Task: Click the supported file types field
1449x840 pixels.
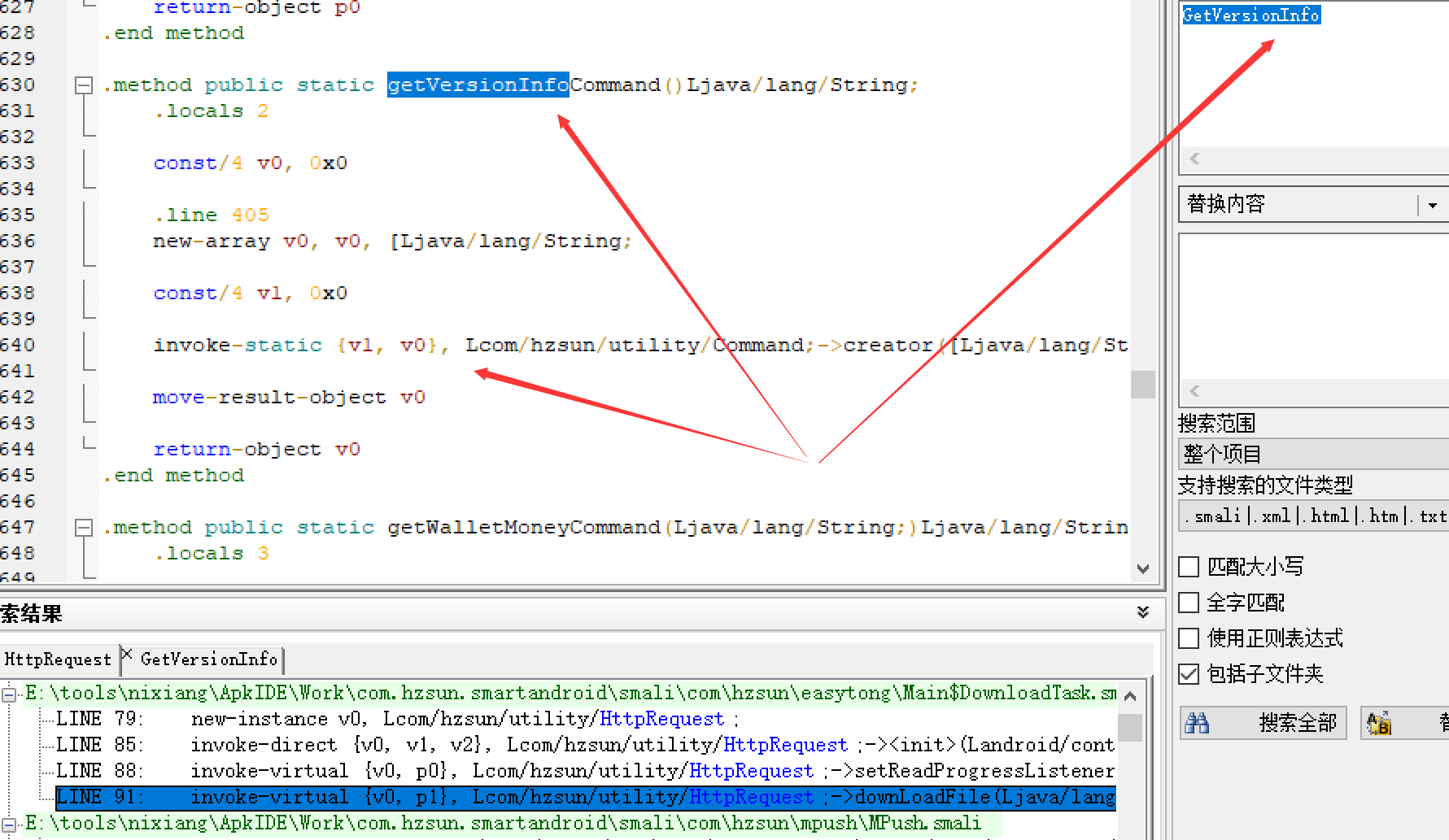Action: point(1313,516)
